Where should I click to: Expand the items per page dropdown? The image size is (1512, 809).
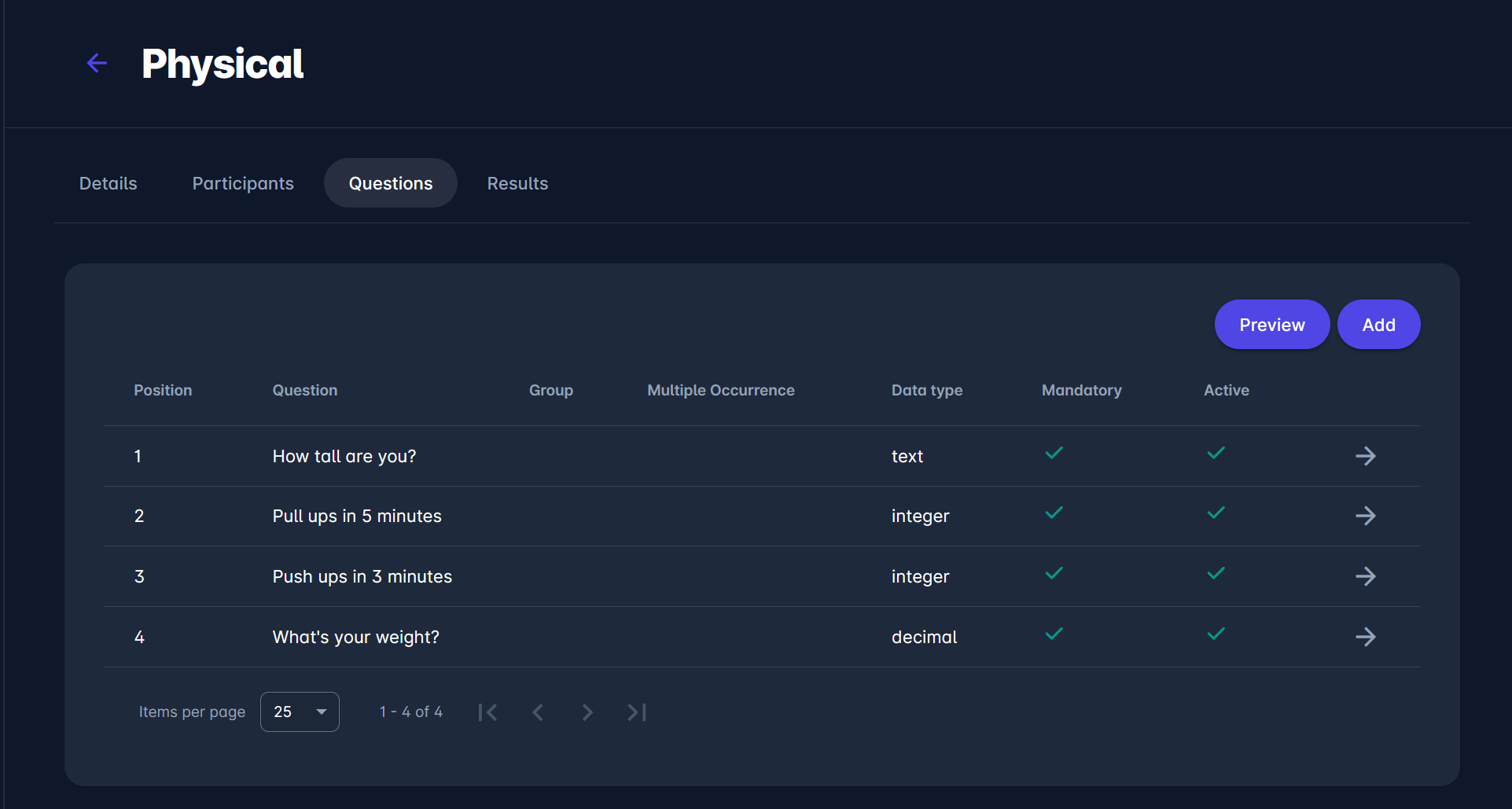[x=300, y=712]
